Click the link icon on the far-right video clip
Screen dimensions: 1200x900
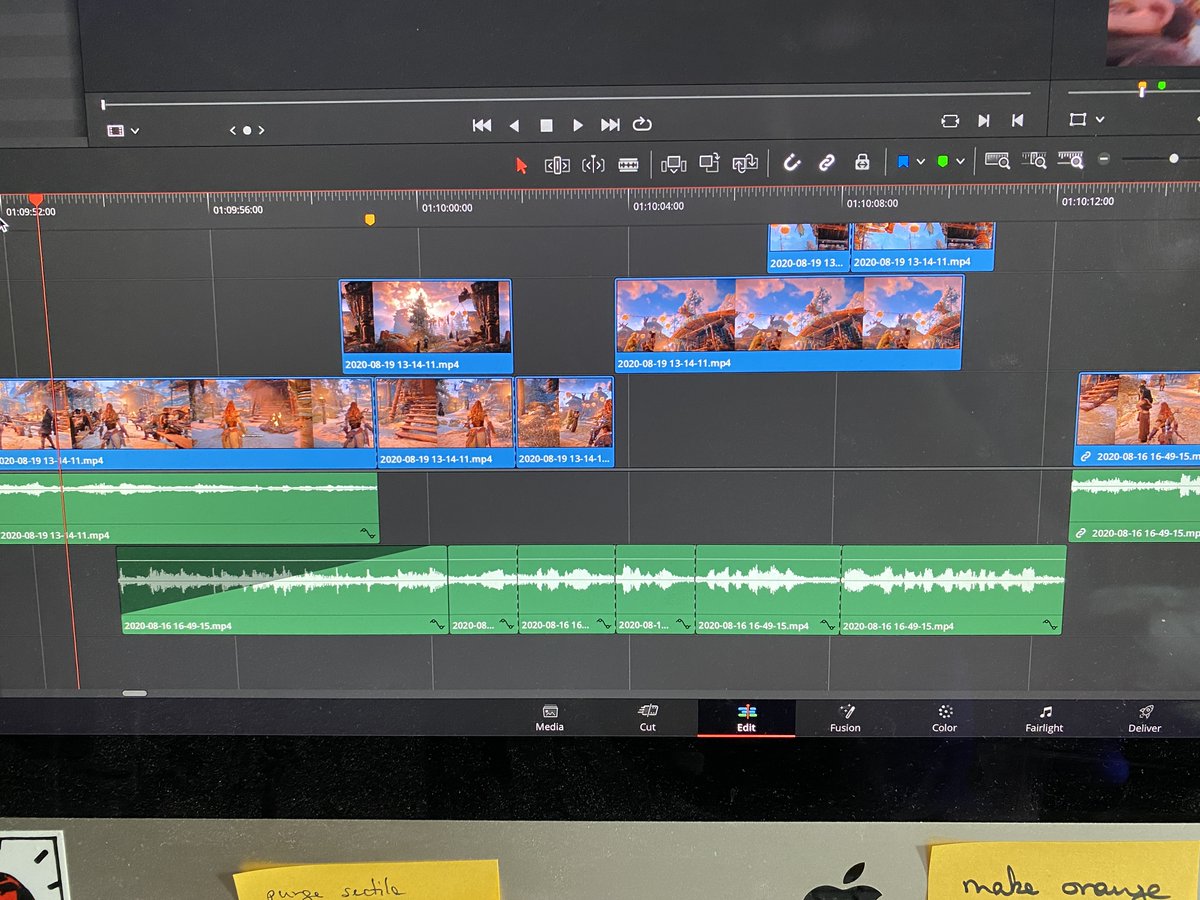[1085, 456]
